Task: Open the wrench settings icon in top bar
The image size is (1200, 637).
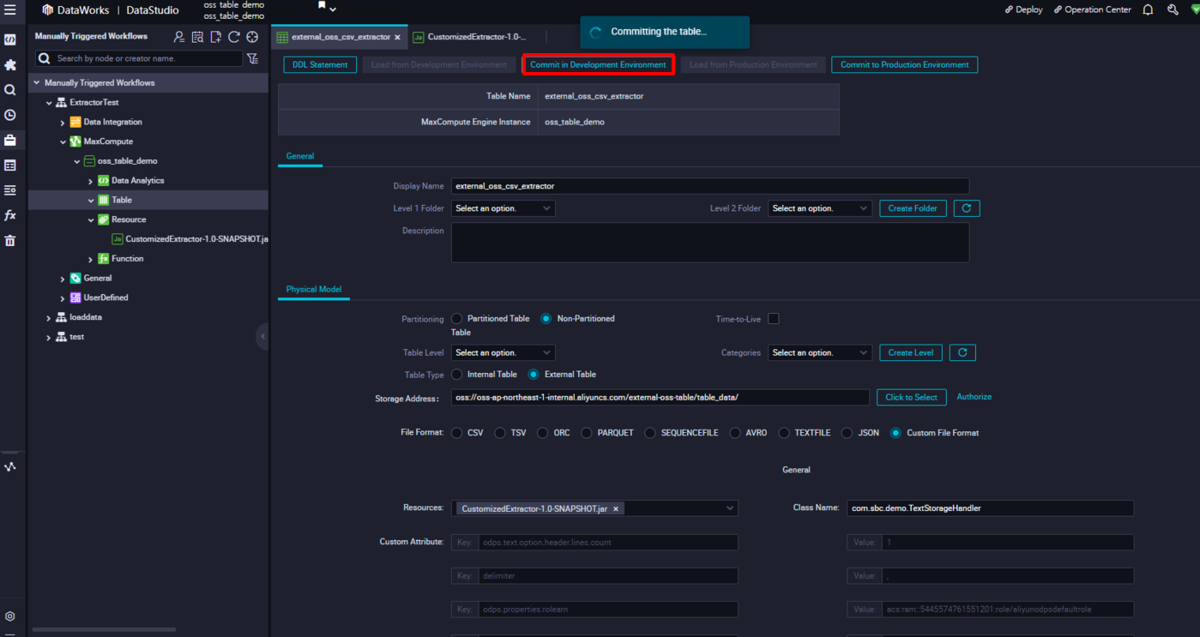Action: coord(1172,10)
